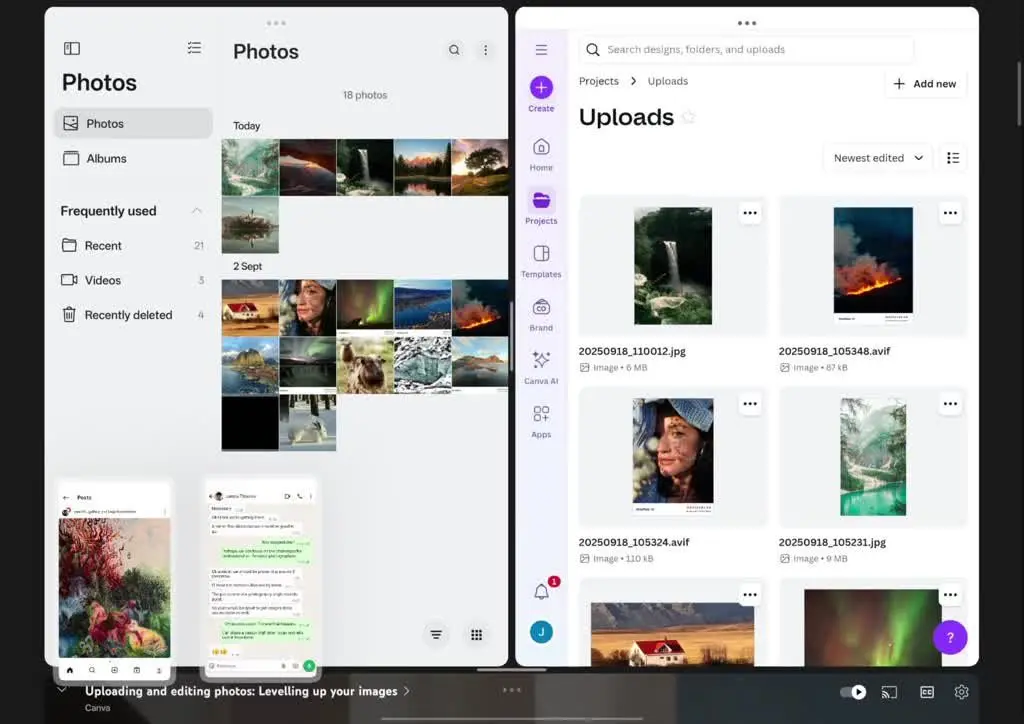
Task: Click the search icon in Photos
Action: pos(454,50)
